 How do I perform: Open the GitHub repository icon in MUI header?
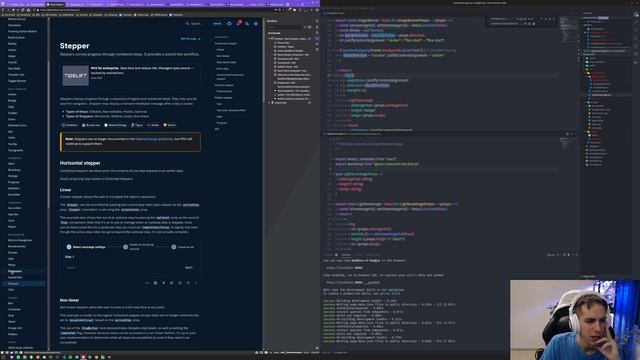(229, 24)
